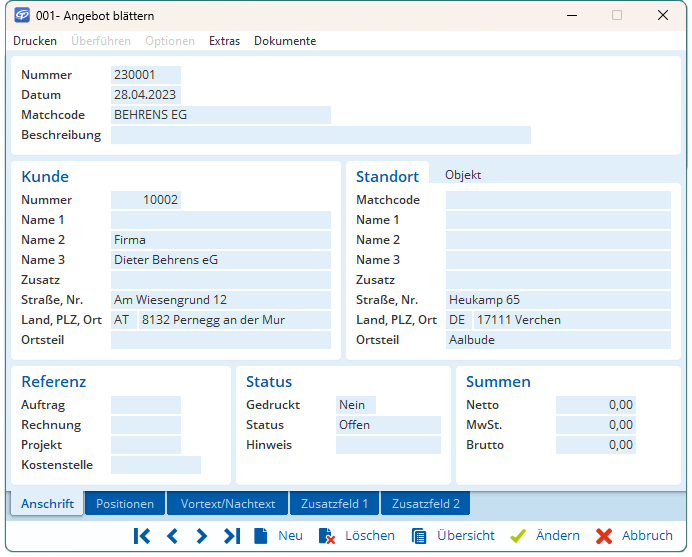Open the Vortext/Nachtext tab
Viewport: 692px width, 557px height.
(x=228, y=504)
